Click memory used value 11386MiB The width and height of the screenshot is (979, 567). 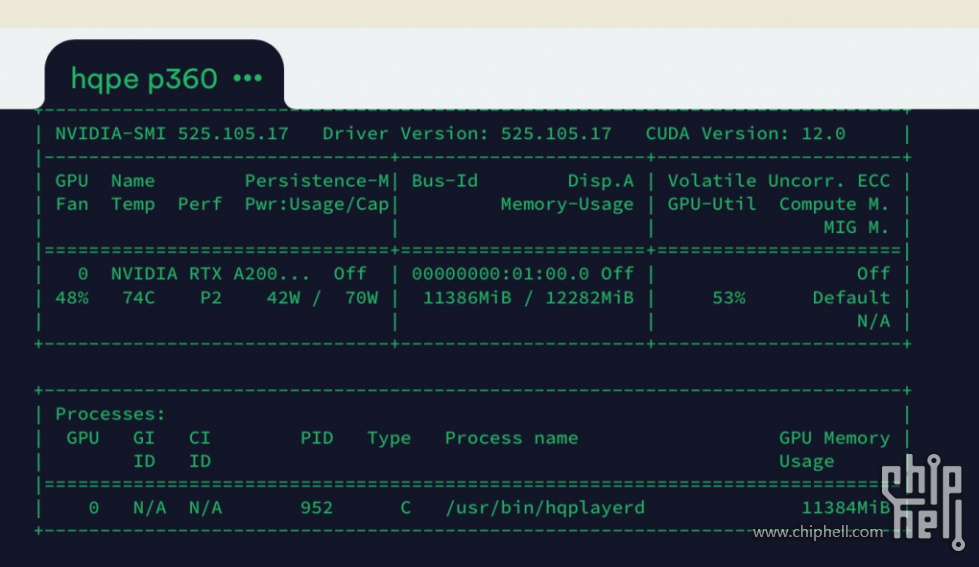pos(467,298)
